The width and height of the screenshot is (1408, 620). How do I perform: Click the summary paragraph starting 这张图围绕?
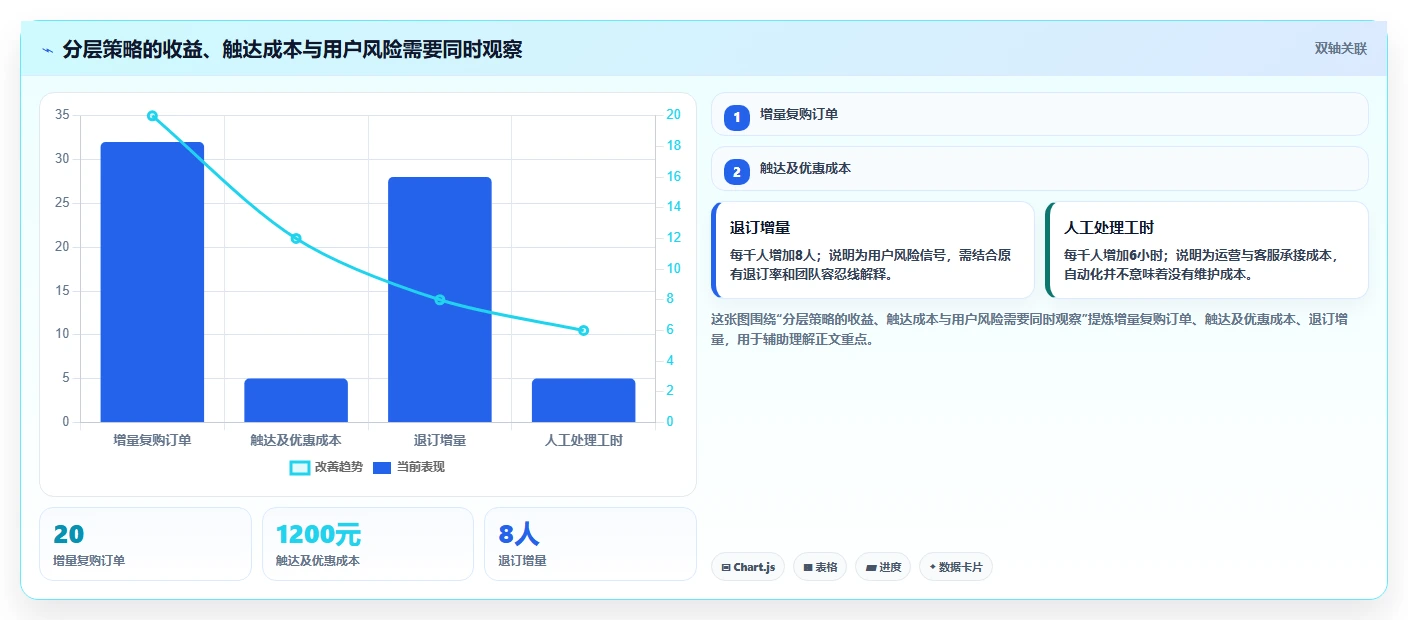click(1030, 329)
